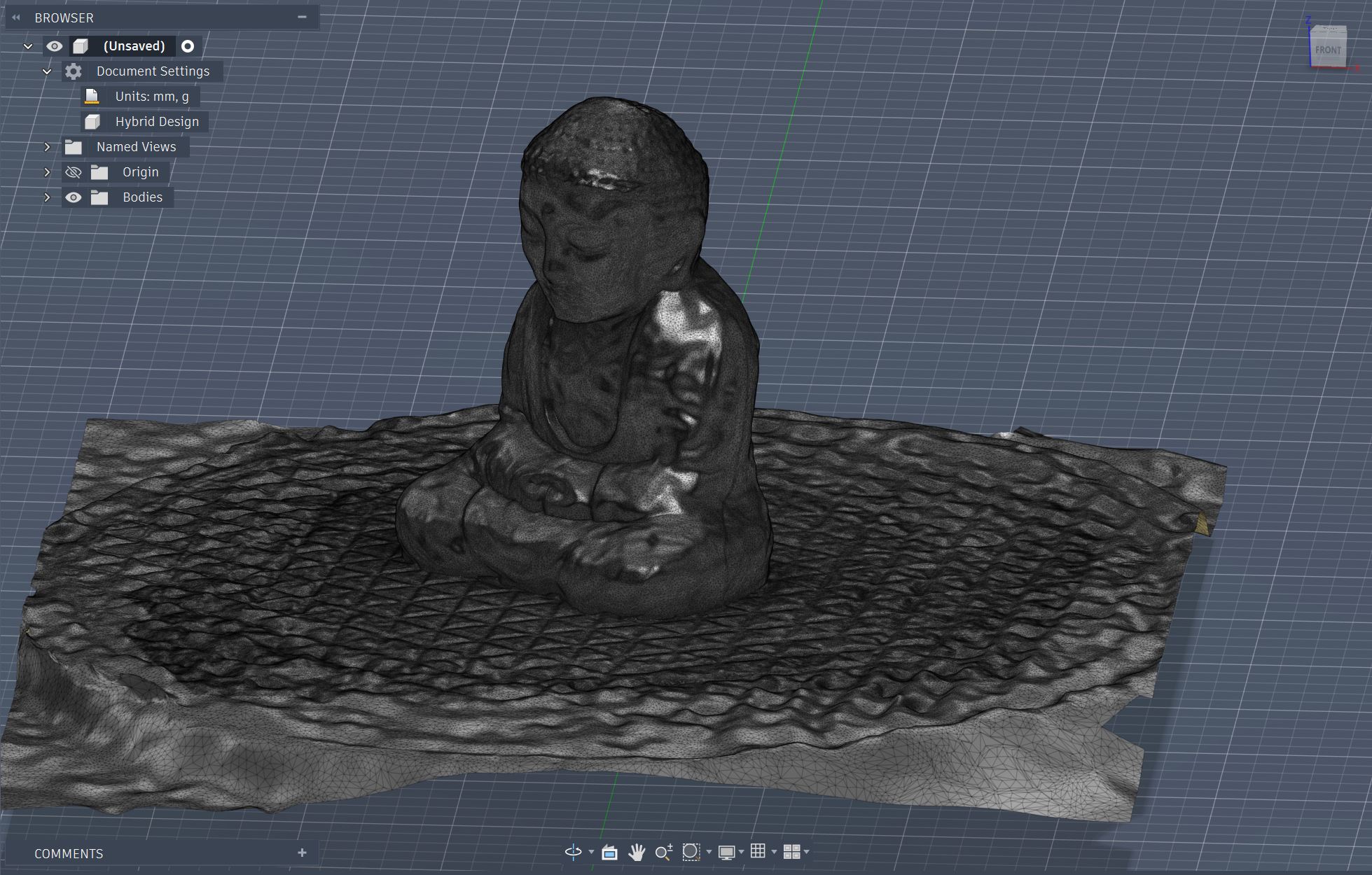This screenshot has width=1372, height=875.
Task: Click the Grid and Snaps icon
Action: pos(759,852)
